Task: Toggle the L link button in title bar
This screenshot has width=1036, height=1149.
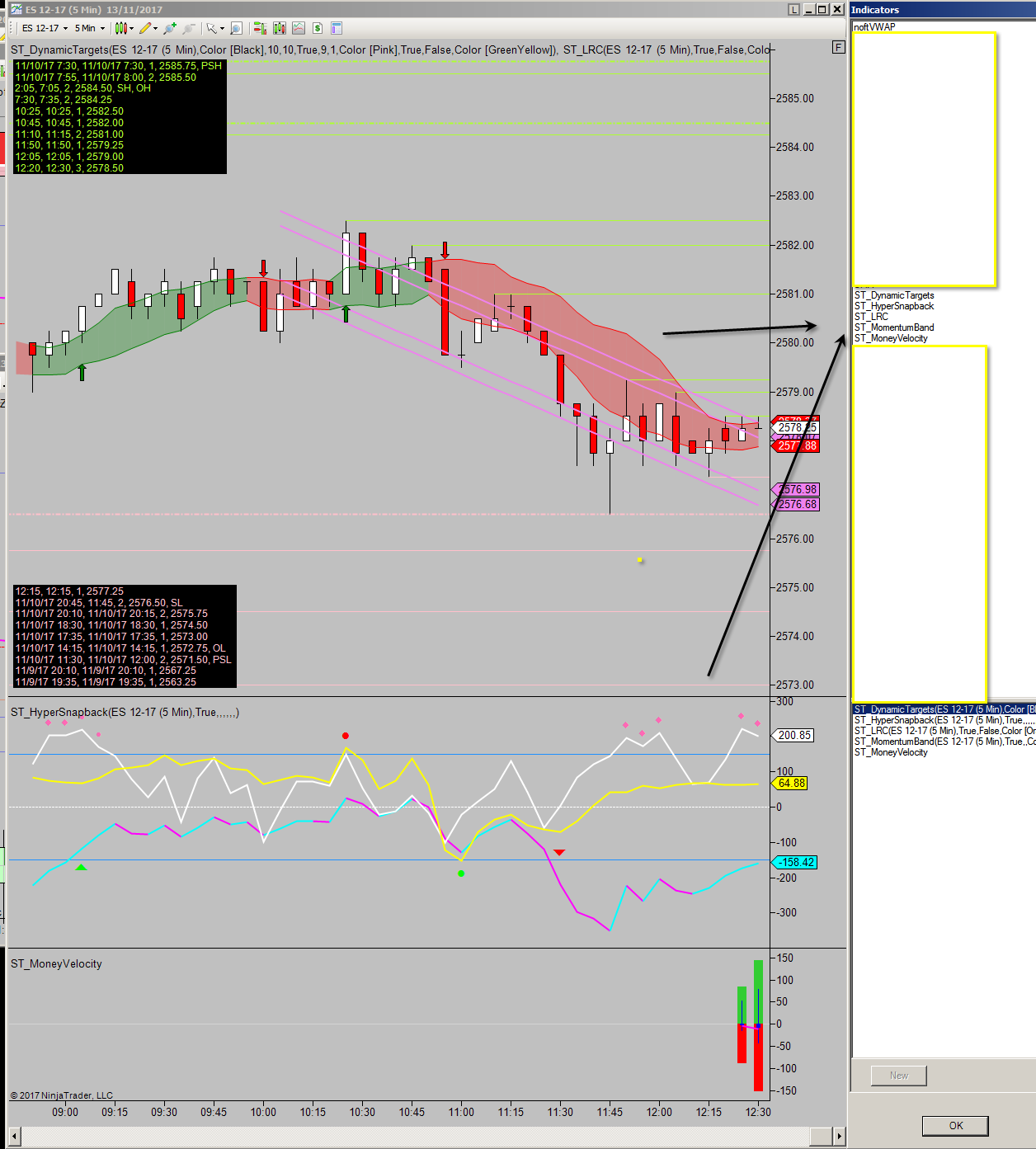Action: [x=793, y=9]
